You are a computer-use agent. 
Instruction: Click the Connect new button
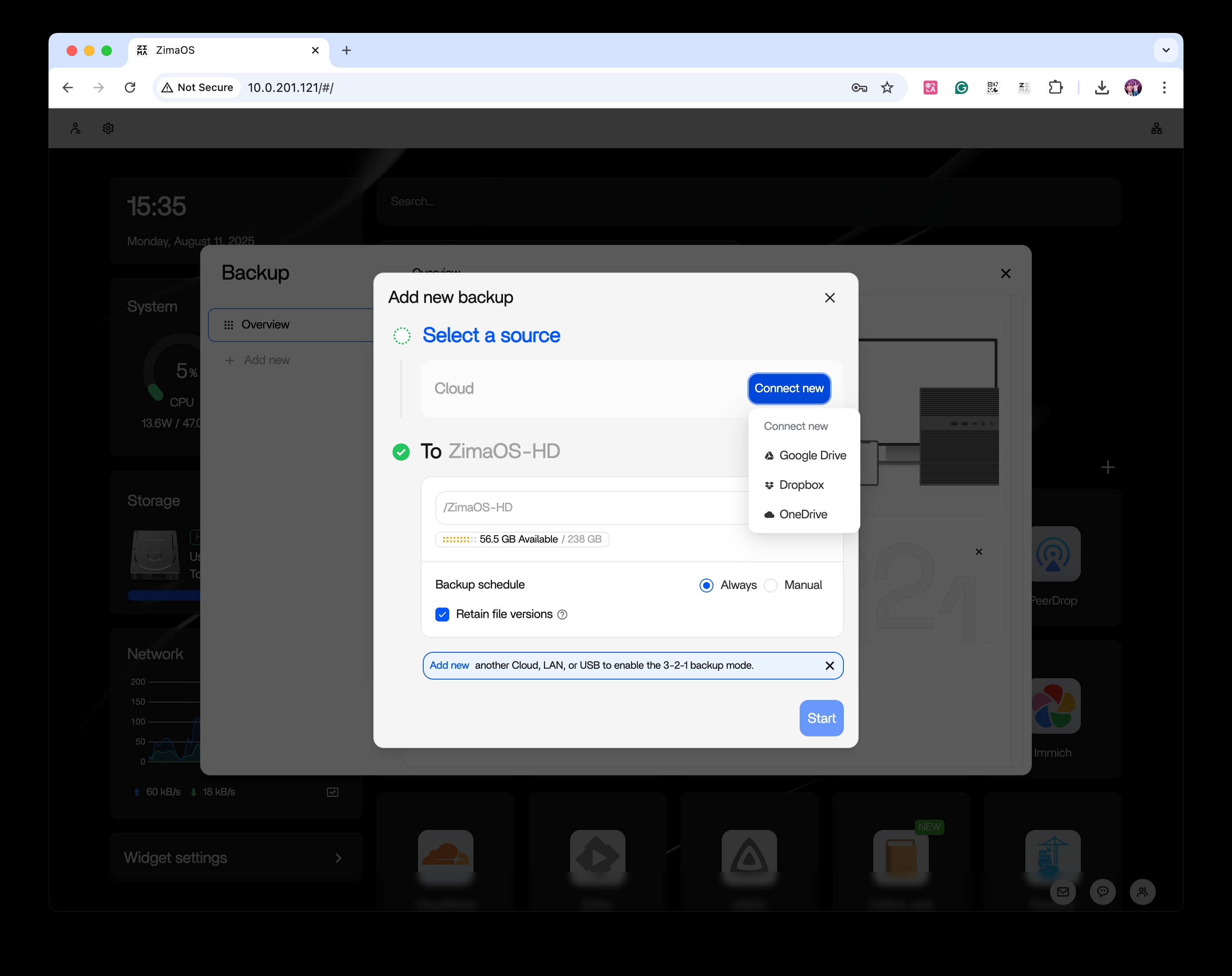[x=789, y=389]
